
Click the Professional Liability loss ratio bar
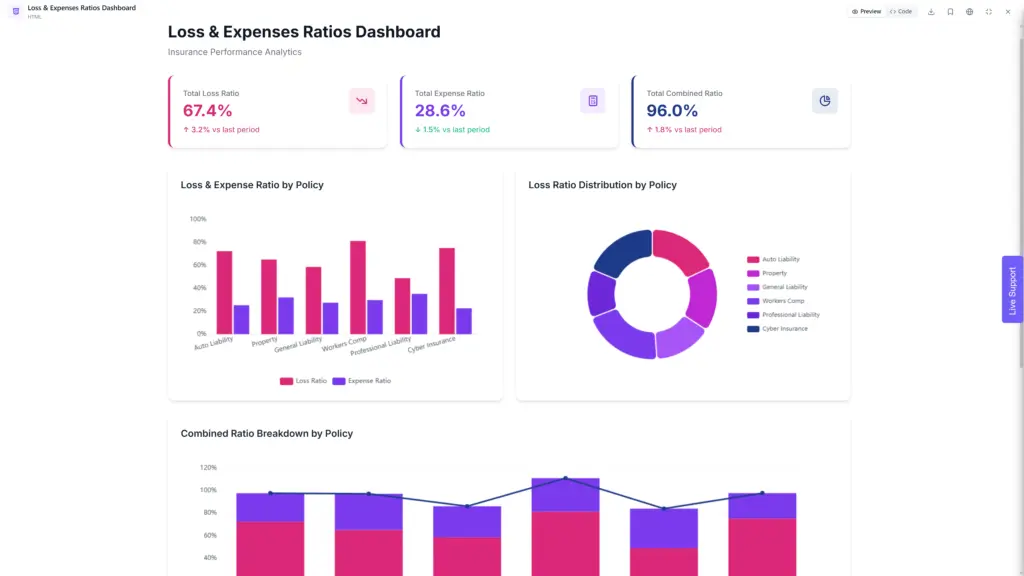402,306
